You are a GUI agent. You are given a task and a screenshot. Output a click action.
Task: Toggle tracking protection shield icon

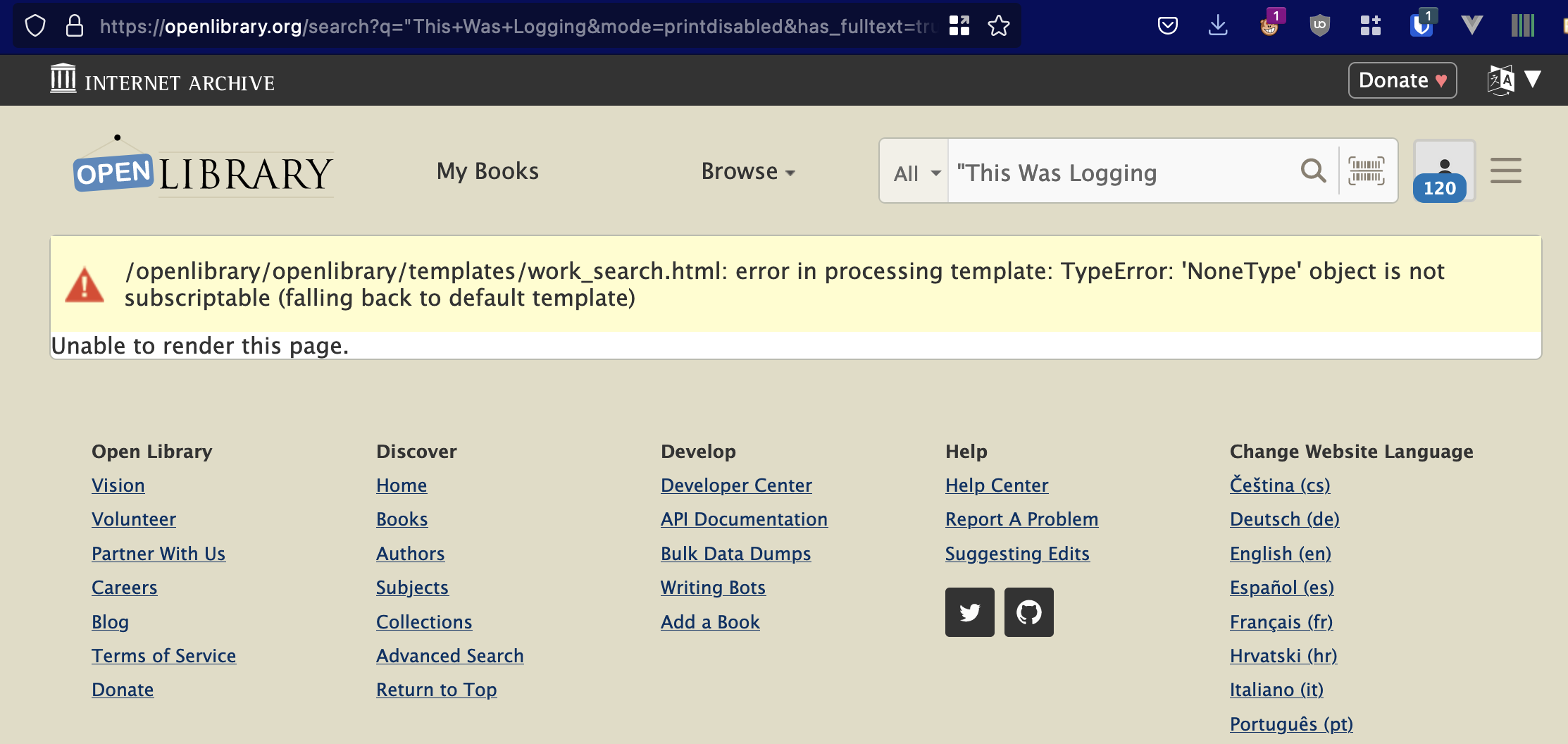(35, 25)
